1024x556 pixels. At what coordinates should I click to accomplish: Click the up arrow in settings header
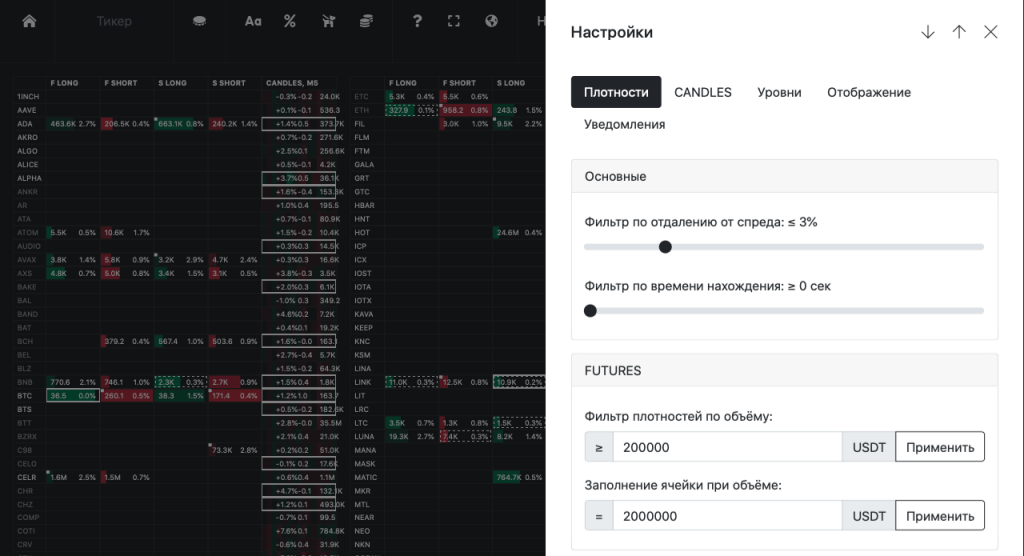pos(959,32)
